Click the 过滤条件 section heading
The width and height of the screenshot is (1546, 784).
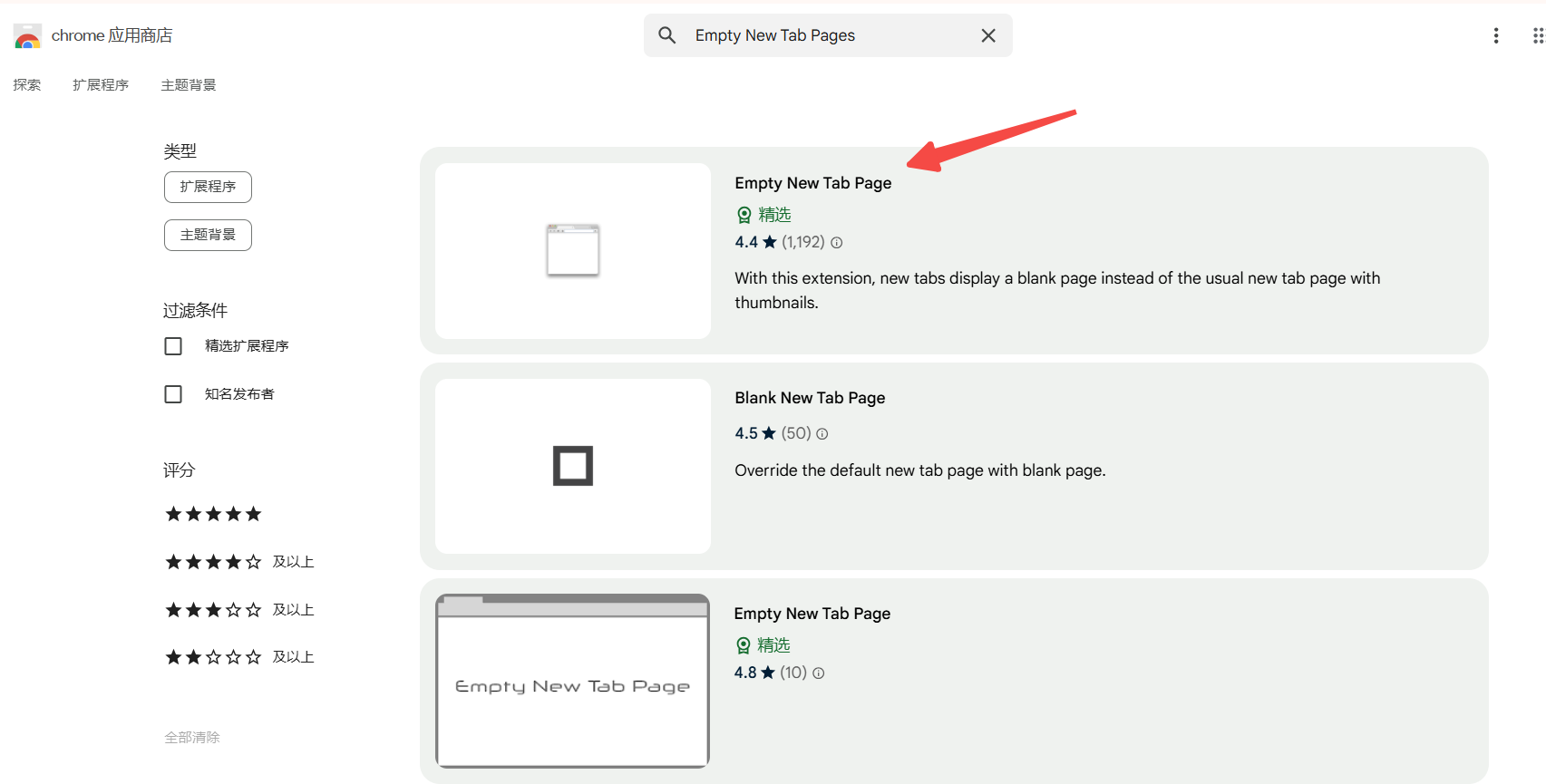point(195,311)
